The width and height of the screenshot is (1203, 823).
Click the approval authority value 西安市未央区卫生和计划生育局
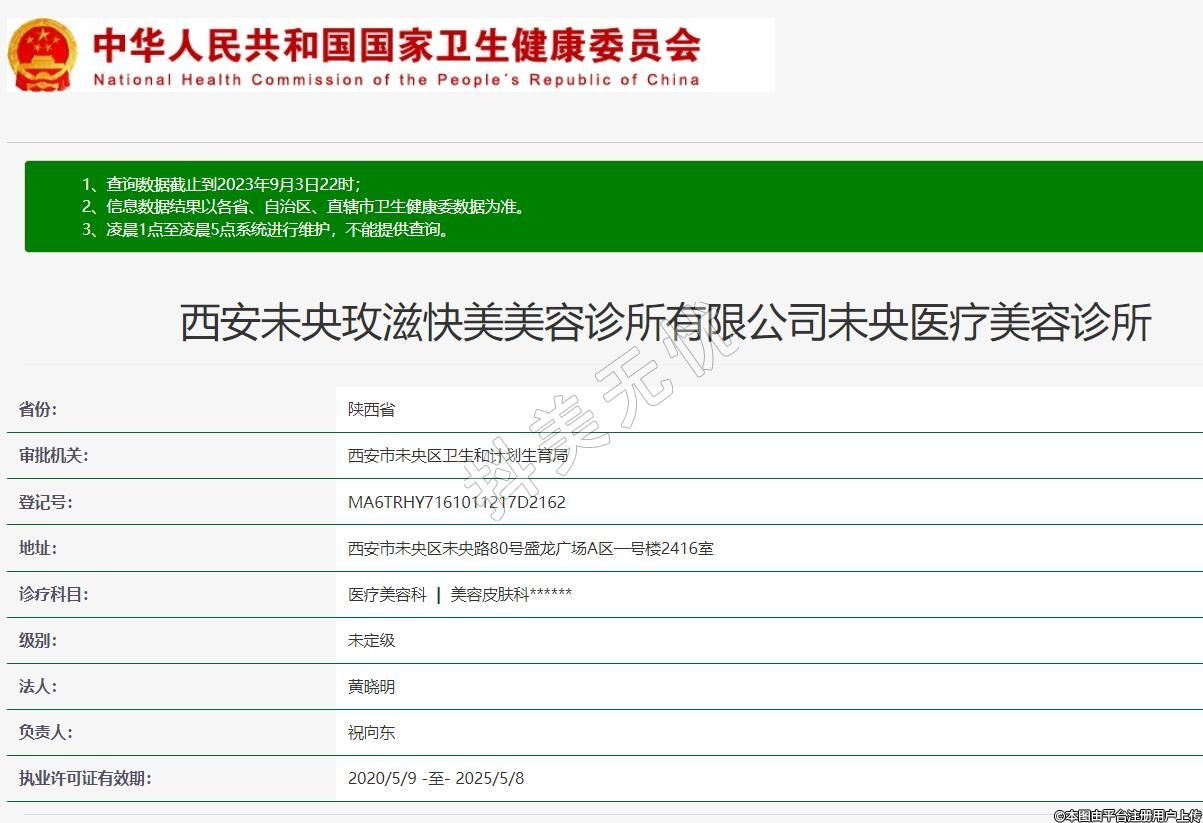[x=457, y=456]
